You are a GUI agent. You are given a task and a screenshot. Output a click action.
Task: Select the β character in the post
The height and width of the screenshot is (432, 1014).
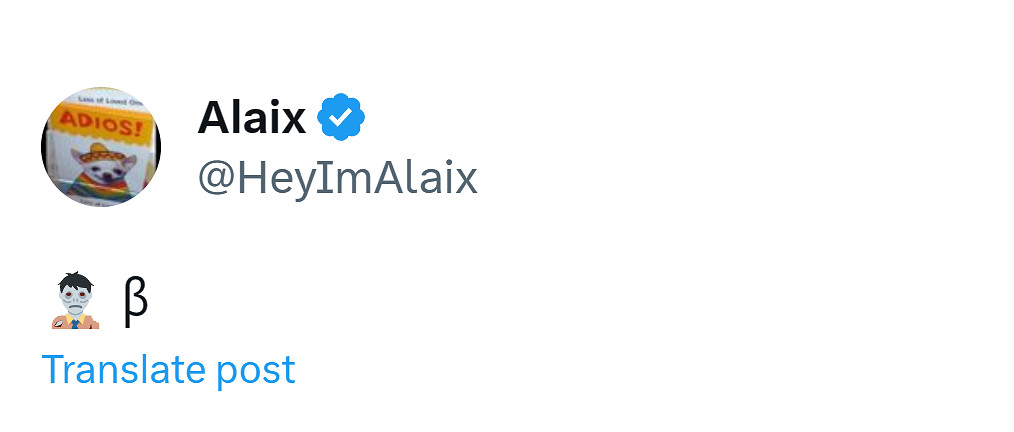[135, 301]
